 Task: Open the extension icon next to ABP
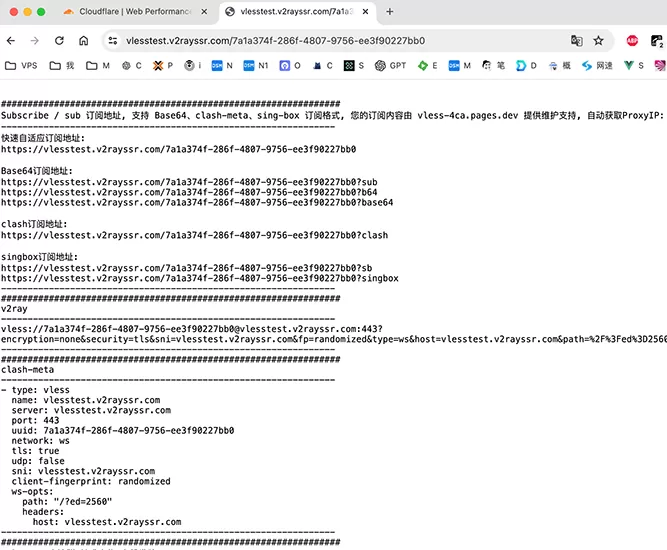pos(657,41)
